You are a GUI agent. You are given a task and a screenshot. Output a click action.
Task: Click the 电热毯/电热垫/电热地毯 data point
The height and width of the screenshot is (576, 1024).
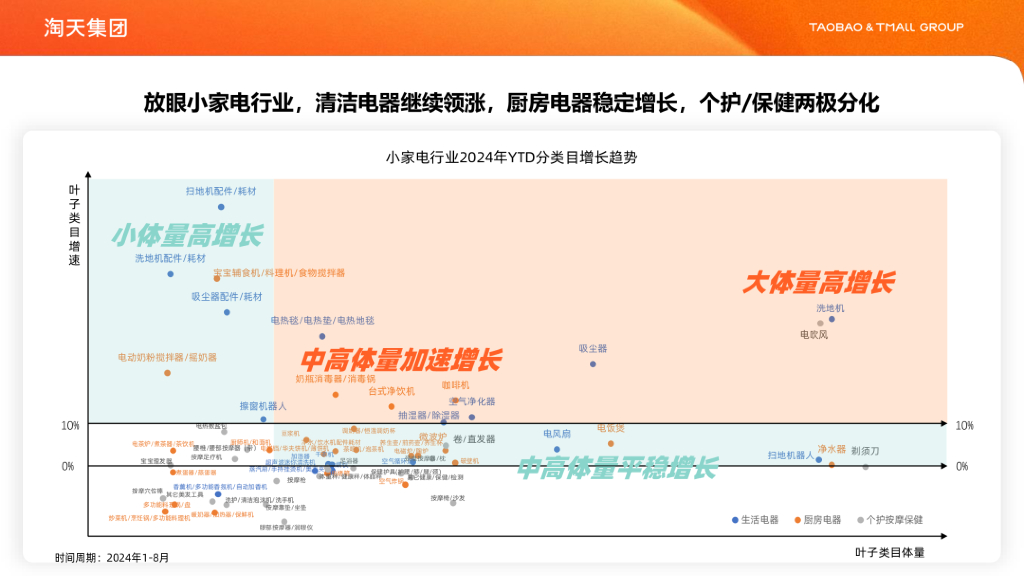pos(322,336)
